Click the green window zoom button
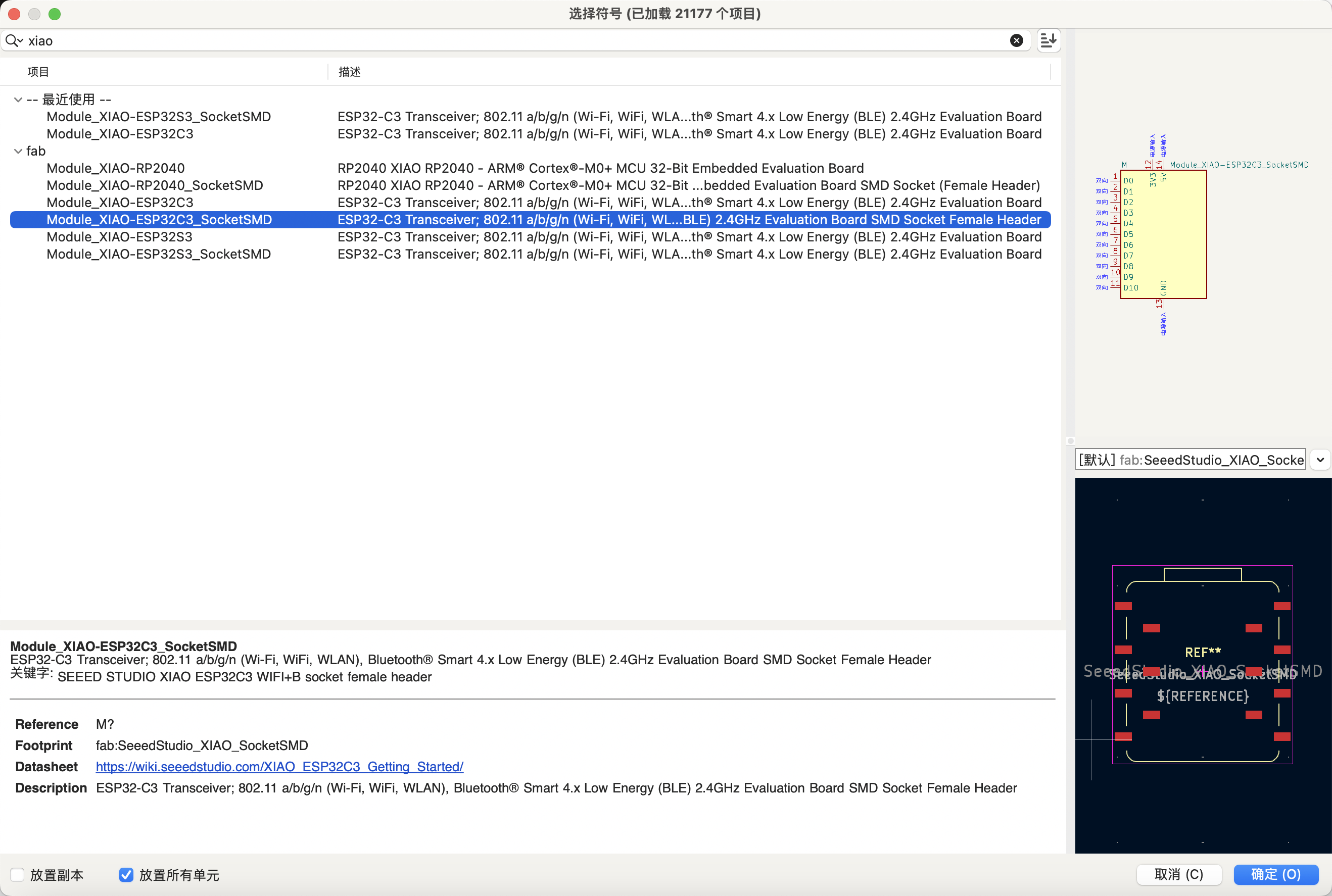Viewport: 1332px width, 896px height. pyautogui.click(x=54, y=14)
